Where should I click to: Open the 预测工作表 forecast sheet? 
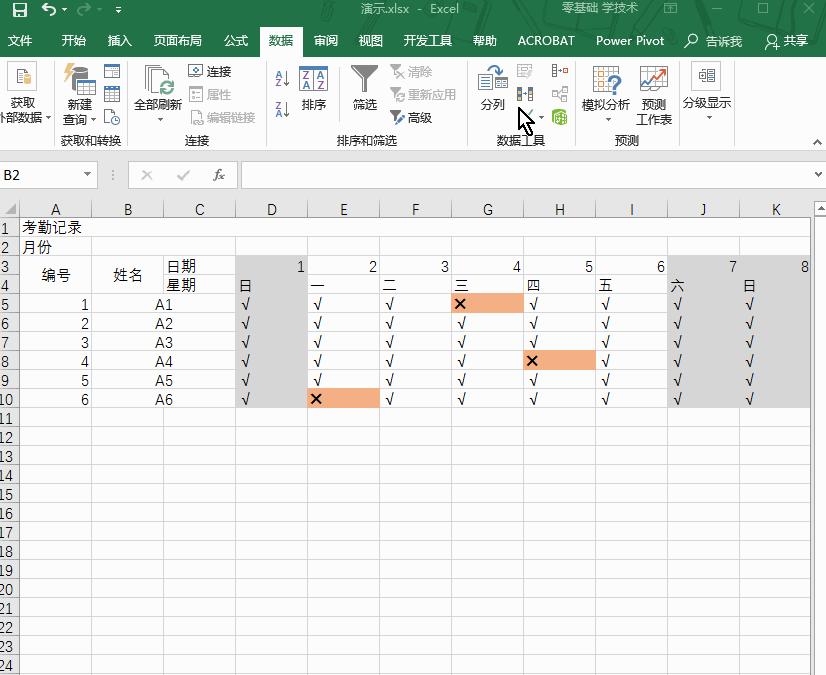[654, 95]
